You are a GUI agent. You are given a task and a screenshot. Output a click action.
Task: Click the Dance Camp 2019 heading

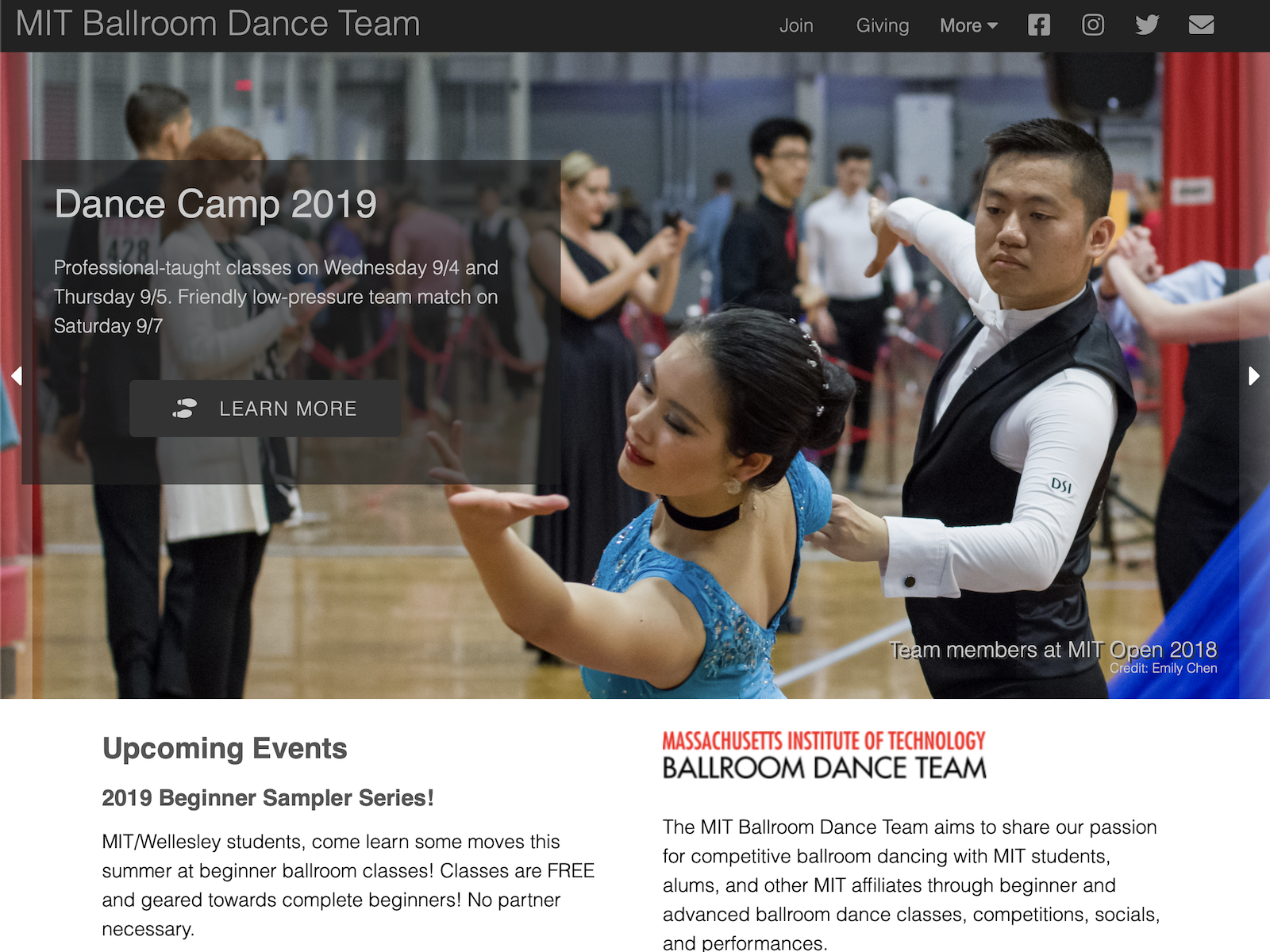(215, 204)
